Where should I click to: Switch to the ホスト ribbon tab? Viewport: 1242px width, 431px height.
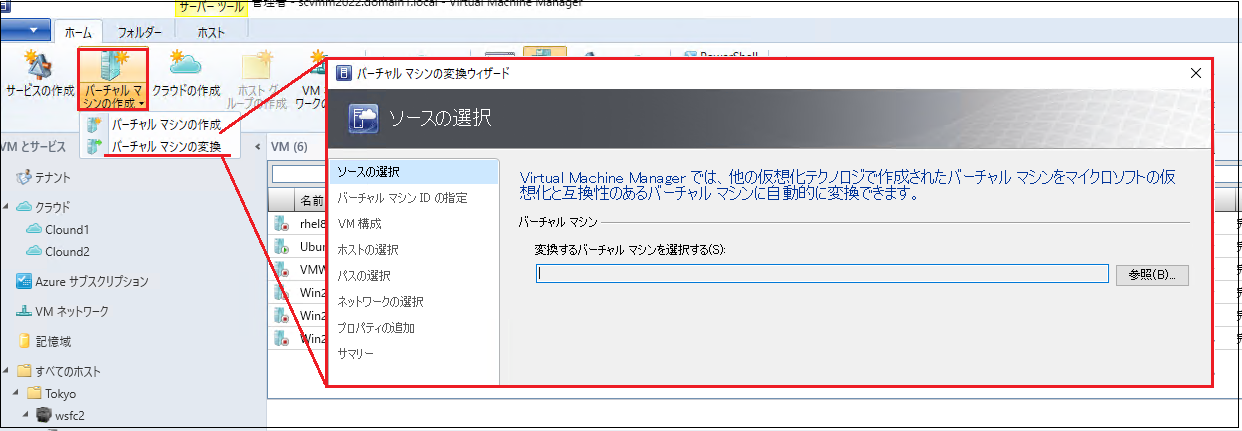coord(211,32)
